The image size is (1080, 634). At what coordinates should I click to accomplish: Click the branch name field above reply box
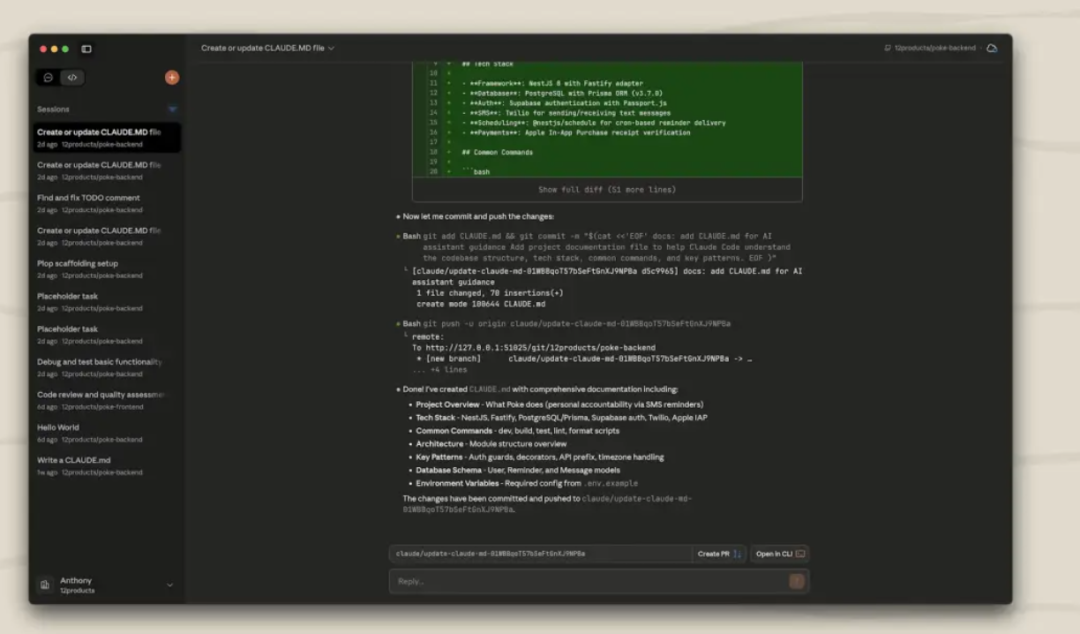point(541,553)
